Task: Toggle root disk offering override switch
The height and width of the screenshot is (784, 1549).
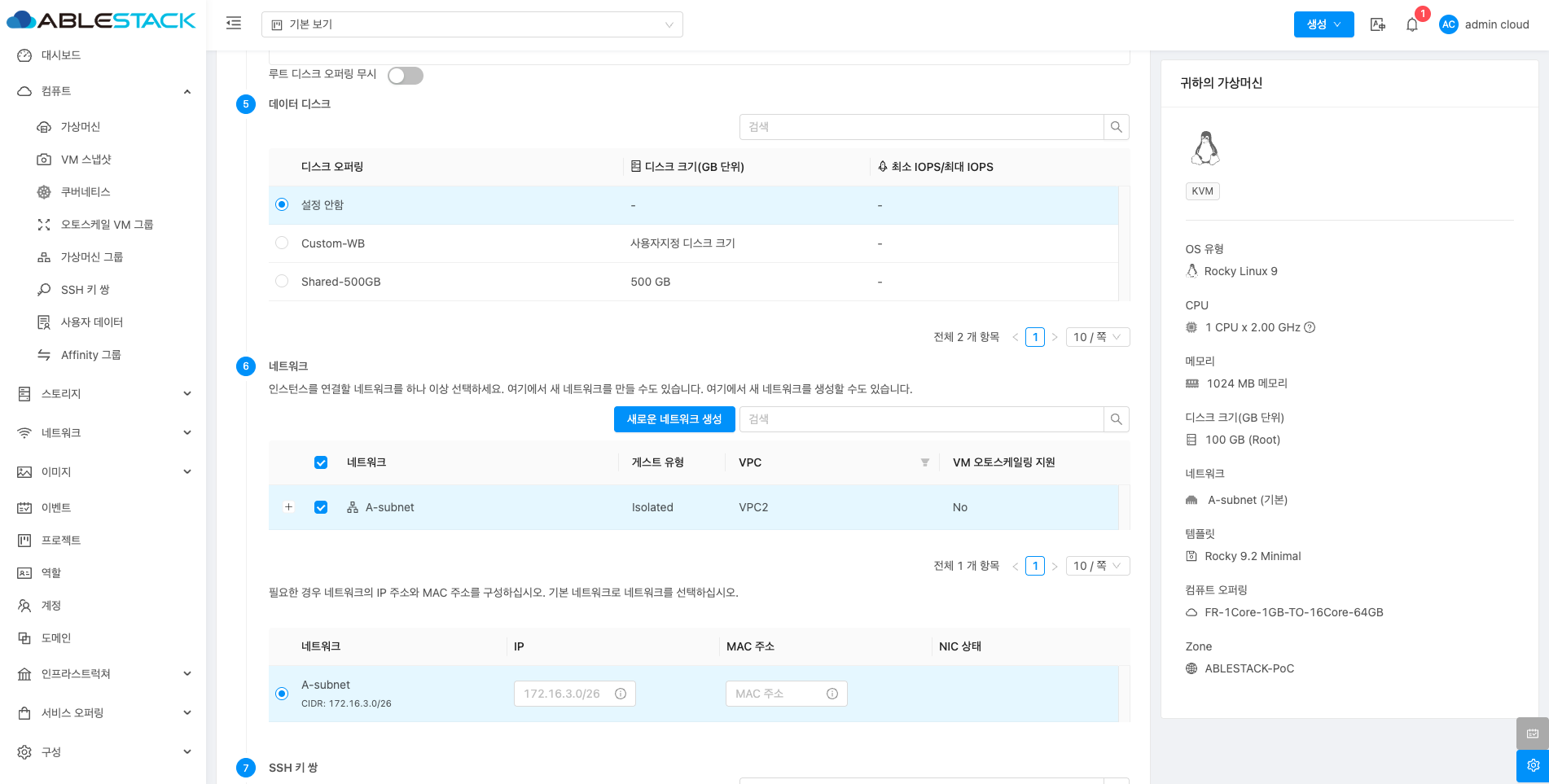Action: coord(405,76)
